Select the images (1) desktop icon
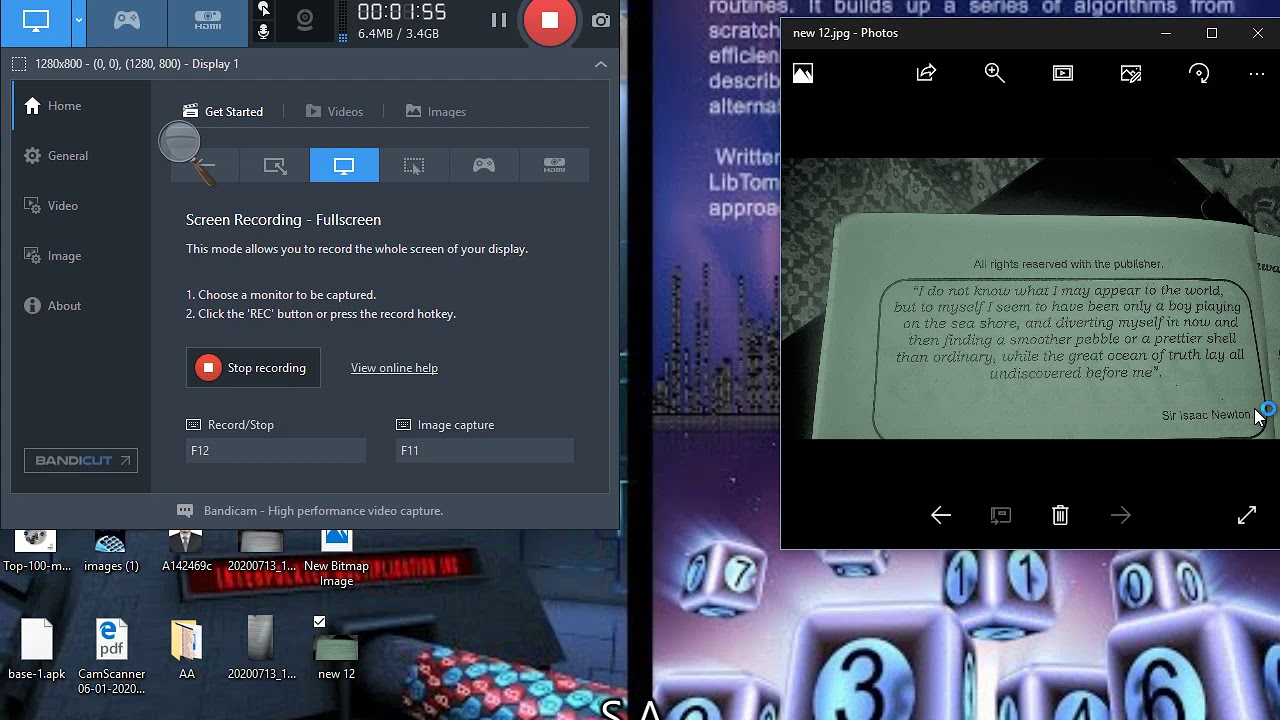1280x720 pixels. 111,551
